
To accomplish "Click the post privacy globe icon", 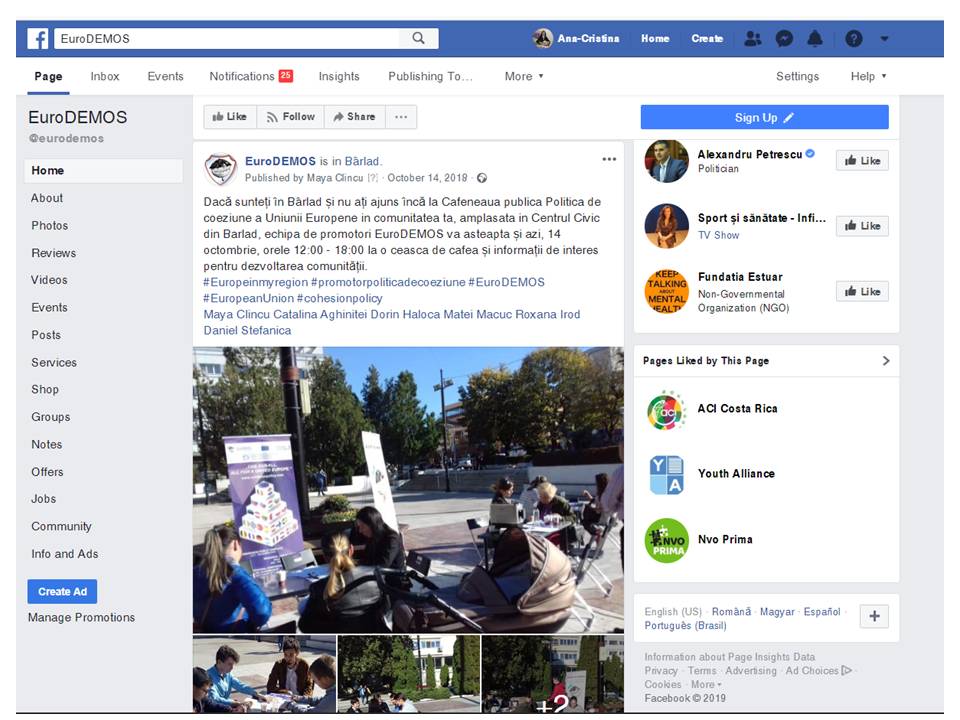I will [x=482, y=178].
